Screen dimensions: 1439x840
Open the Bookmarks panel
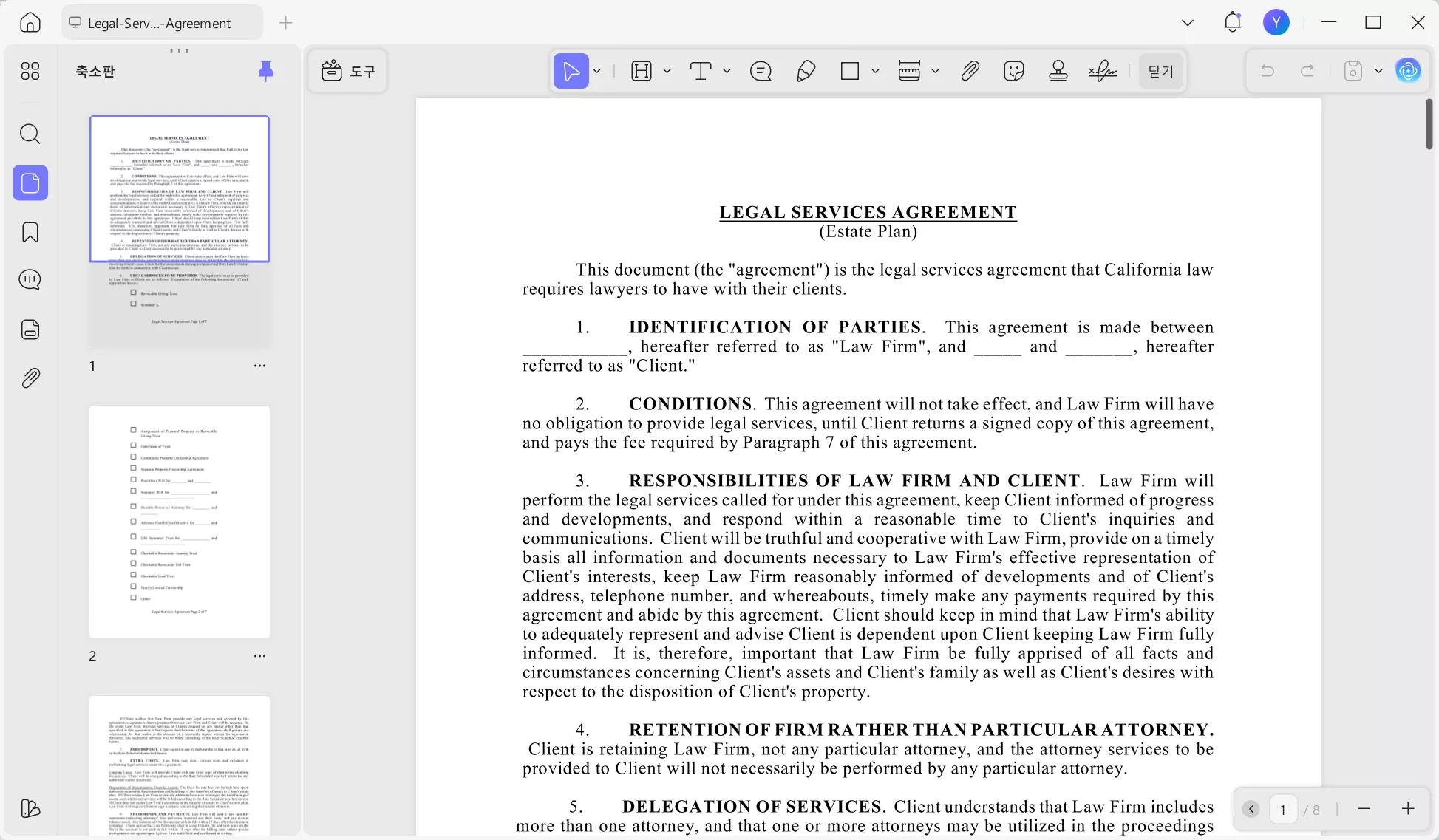tap(30, 232)
